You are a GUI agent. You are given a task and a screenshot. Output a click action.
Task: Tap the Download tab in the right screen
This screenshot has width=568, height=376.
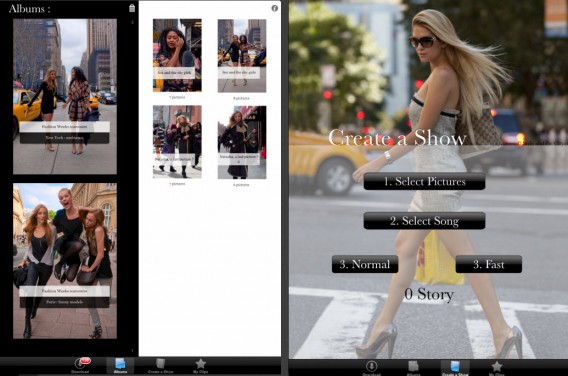pos(372,368)
